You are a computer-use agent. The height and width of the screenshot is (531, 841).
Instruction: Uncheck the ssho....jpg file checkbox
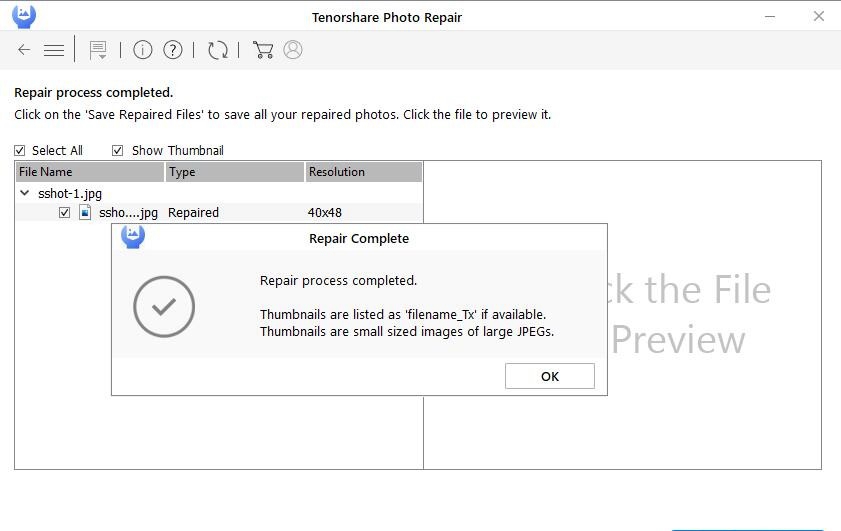click(64, 213)
